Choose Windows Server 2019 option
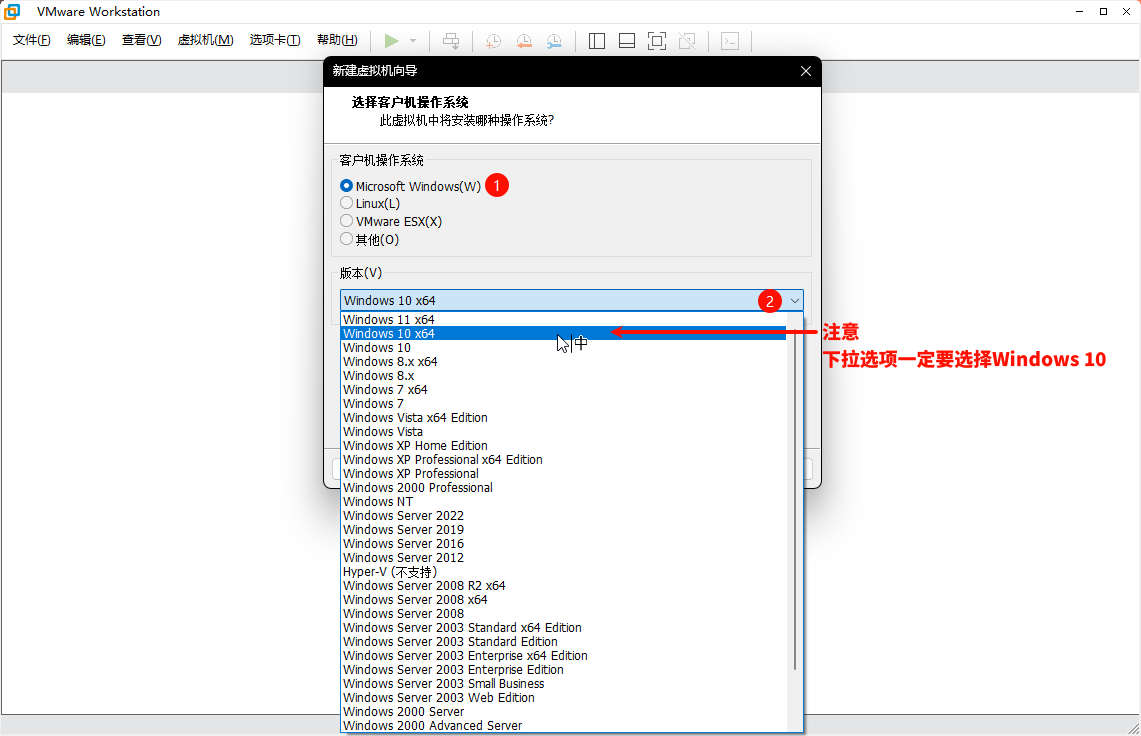This screenshot has height=736, width=1141. click(563, 530)
